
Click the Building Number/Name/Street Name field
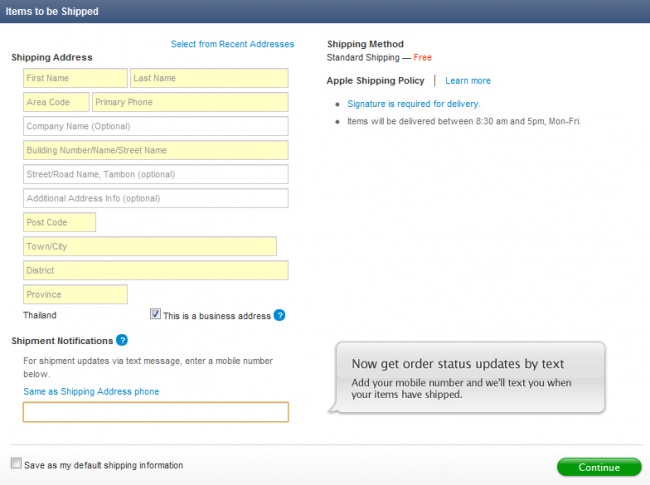(x=155, y=150)
